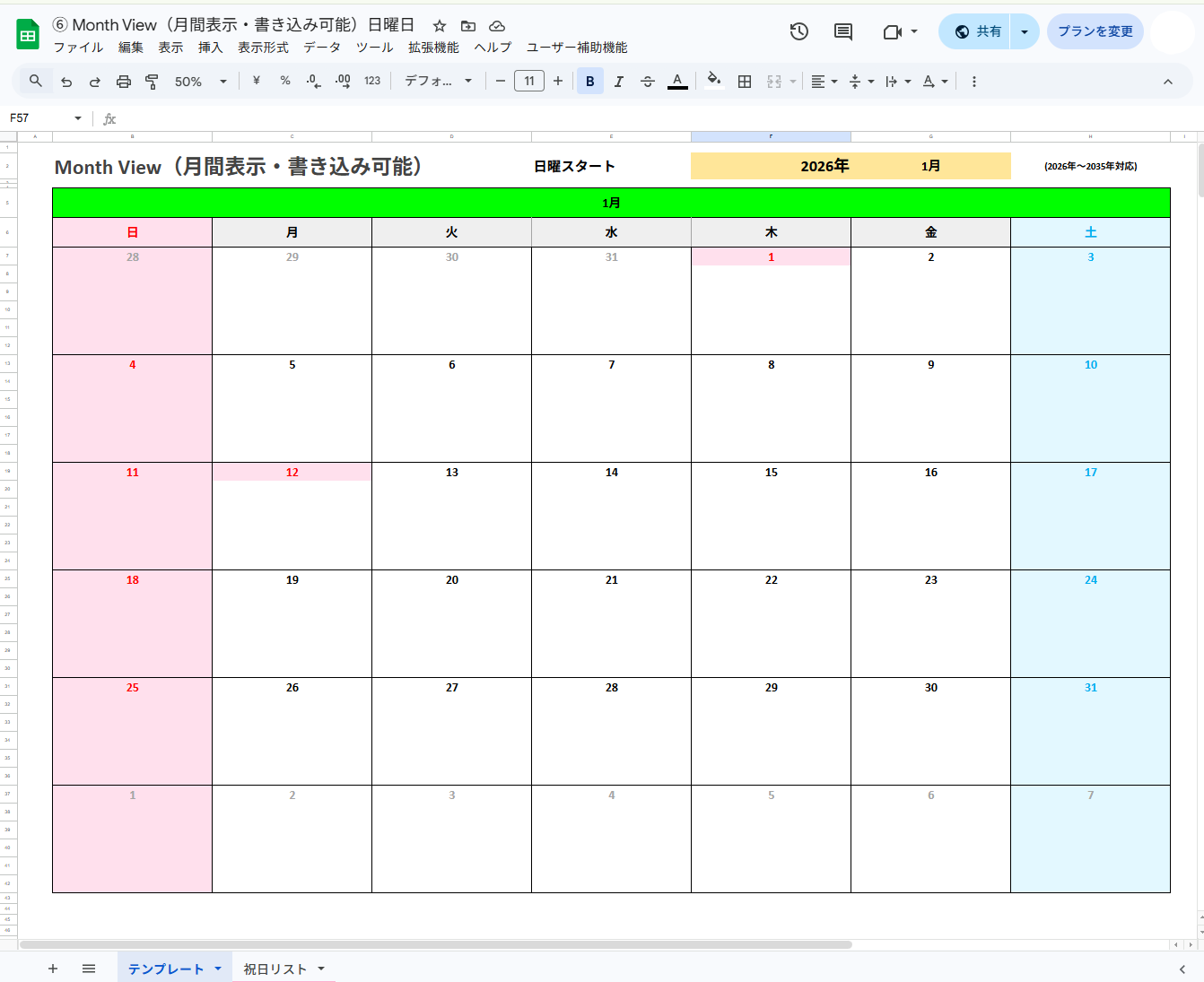Decrease decimal places
Screen dimensions: 1204x982
(x=312, y=81)
